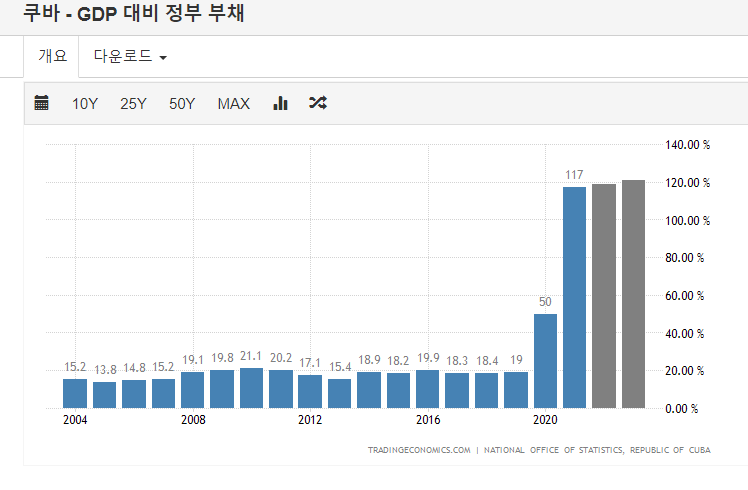Click the bar labeled 20.2
The width and height of the screenshot is (748, 490).
tap(281, 389)
